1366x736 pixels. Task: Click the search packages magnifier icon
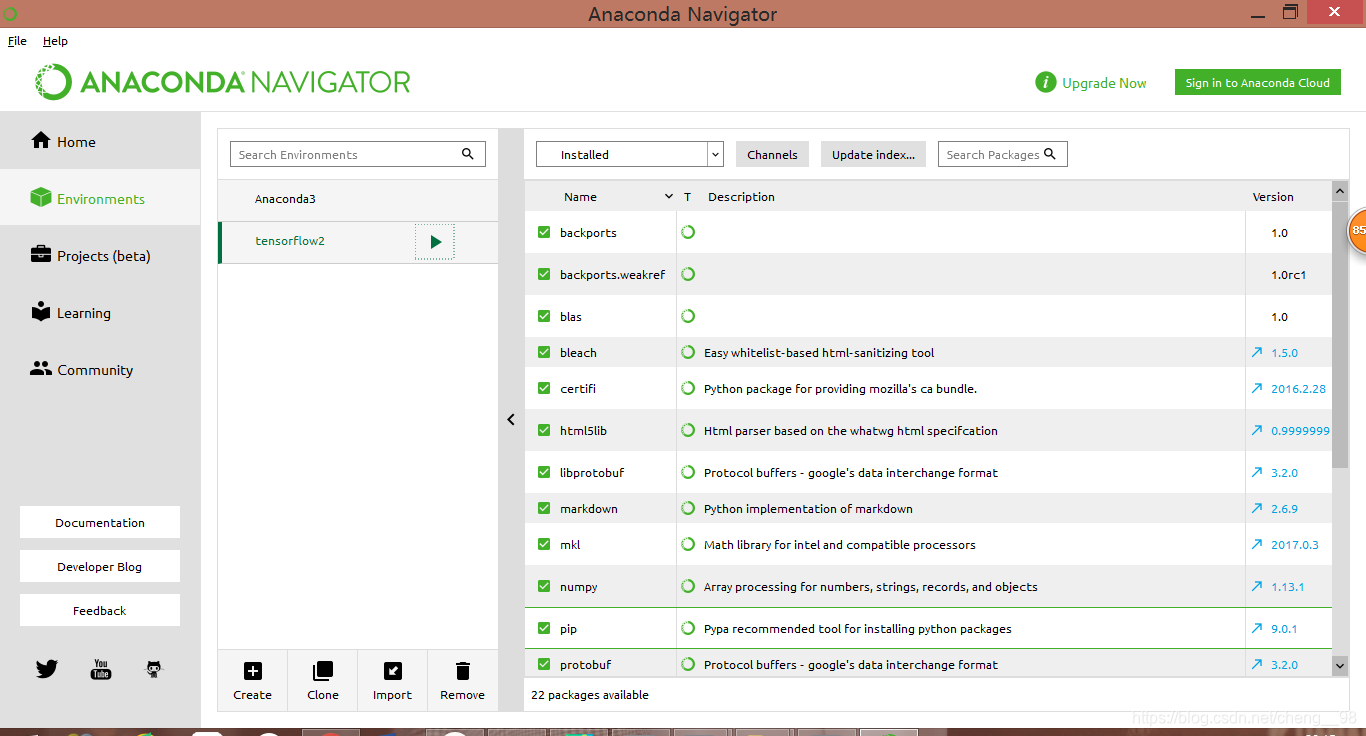coord(1050,154)
